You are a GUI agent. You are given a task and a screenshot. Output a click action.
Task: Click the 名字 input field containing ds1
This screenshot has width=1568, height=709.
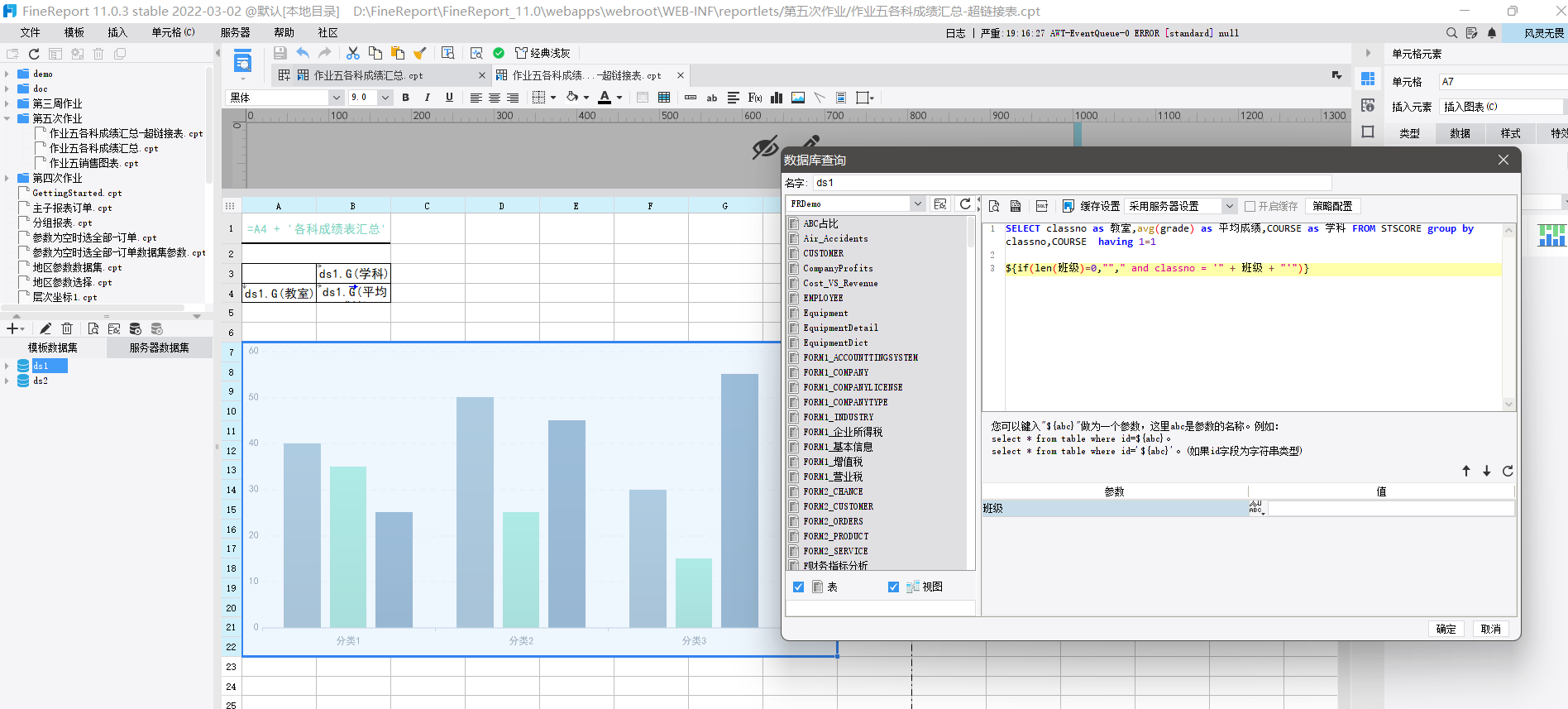(x=1072, y=183)
